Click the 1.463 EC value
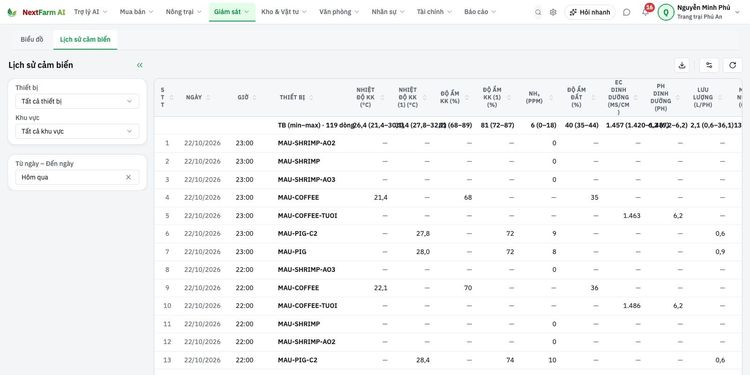The width and height of the screenshot is (750, 375). [x=632, y=216]
